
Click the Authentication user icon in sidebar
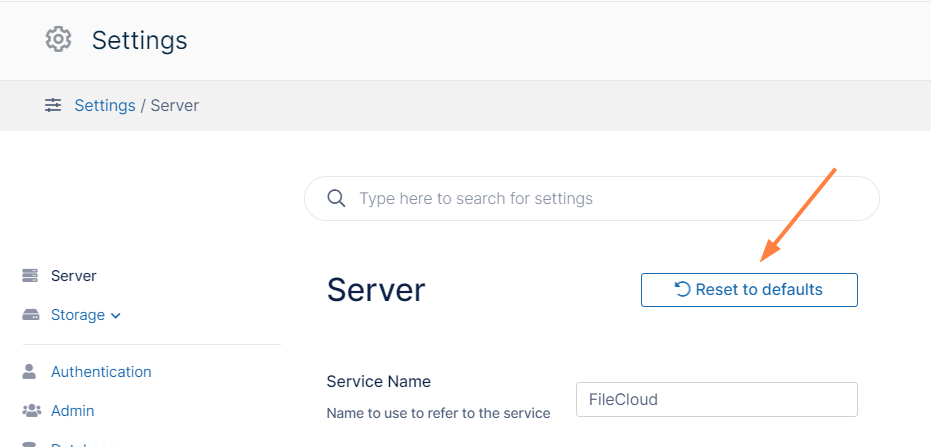(x=30, y=372)
